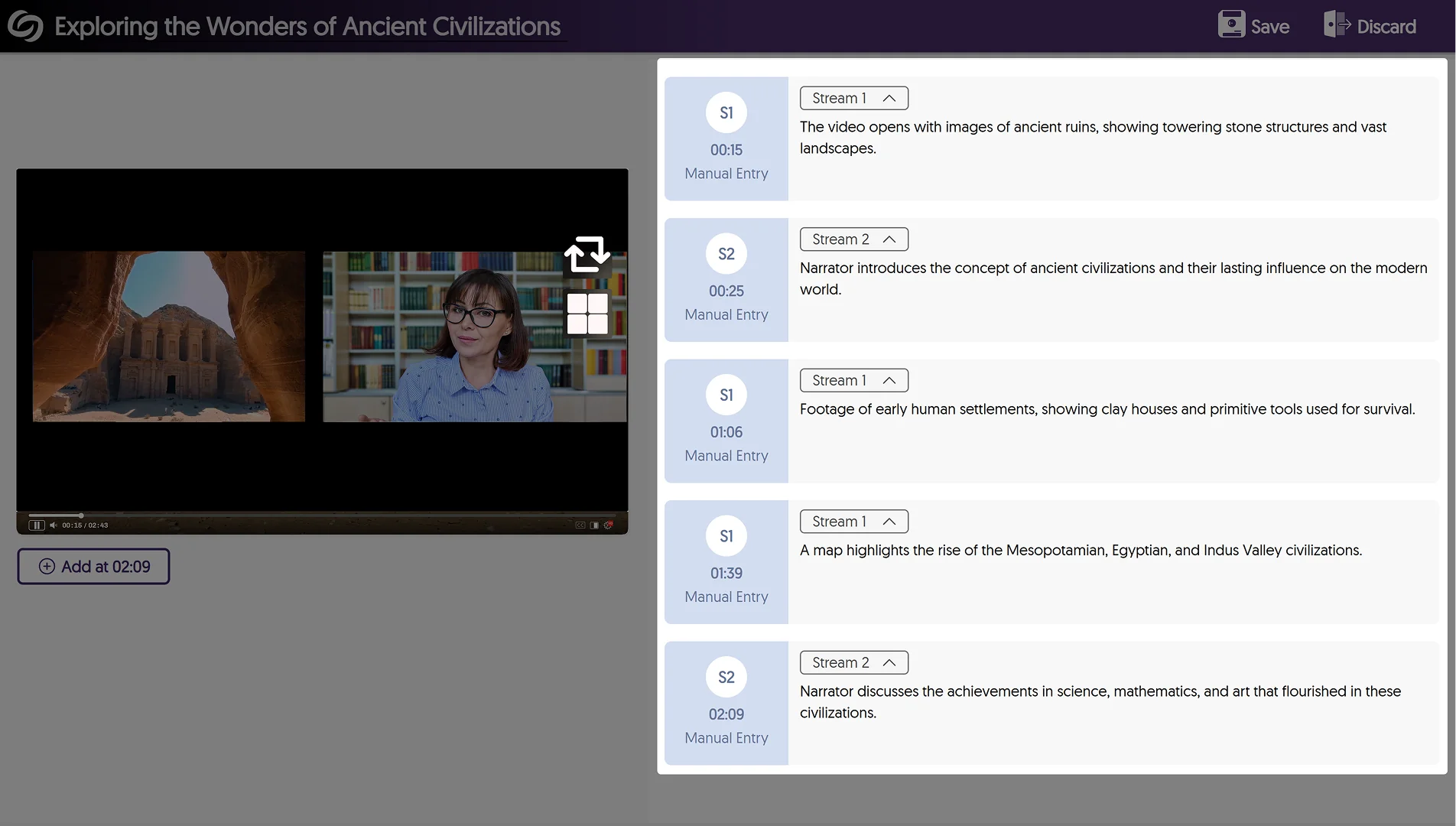The image size is (1456, 826).
Task: Toggle the side-by-side view icon in player
Action: pyautogui.click(x=594, y=525)
